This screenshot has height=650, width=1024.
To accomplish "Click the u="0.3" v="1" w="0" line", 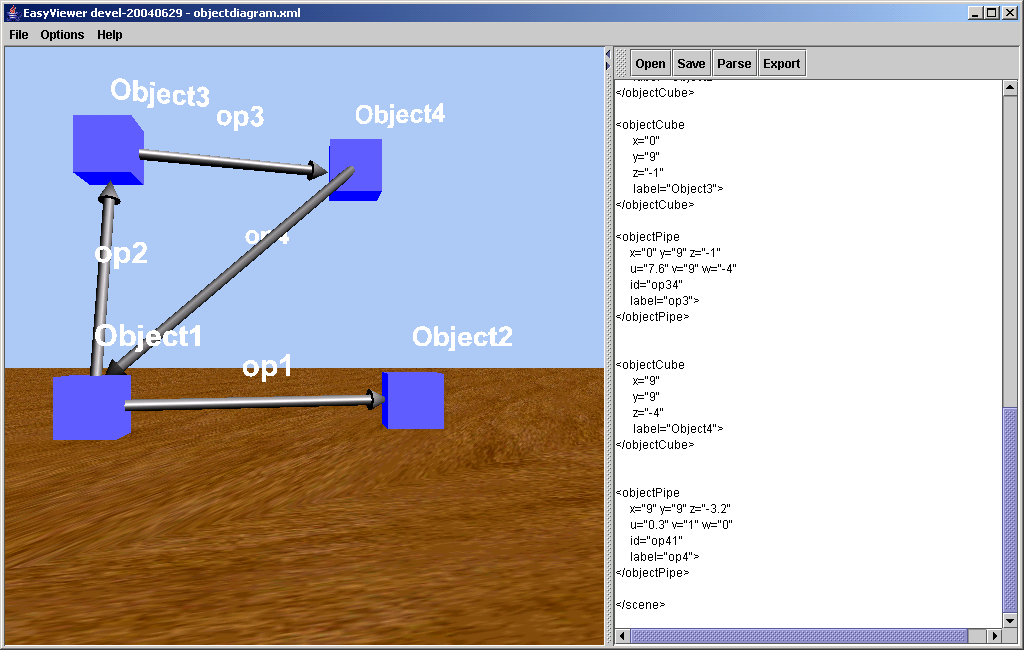I will tap(681, 525).
